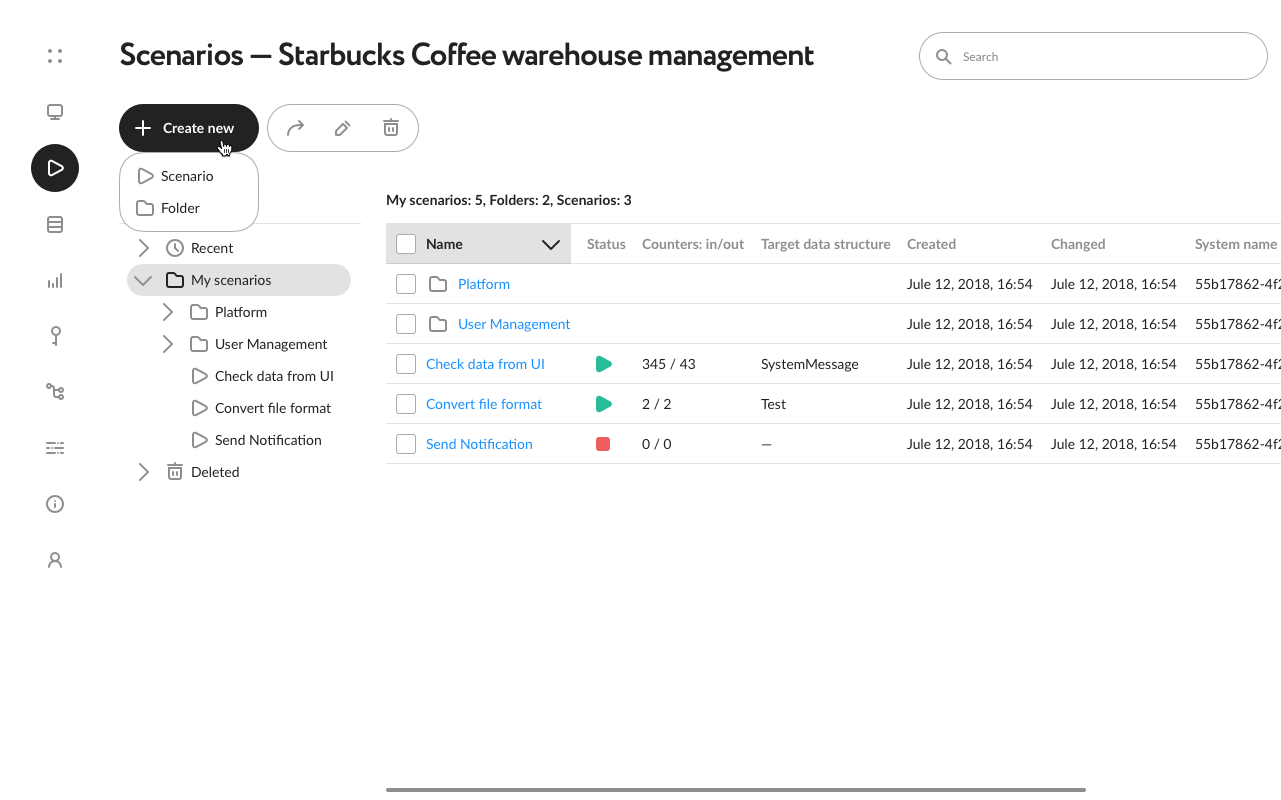The width and height of the screenshot is (1281, 800).
Task: Click the trash delete toolbar icon
Action: [x=391, y=128]
